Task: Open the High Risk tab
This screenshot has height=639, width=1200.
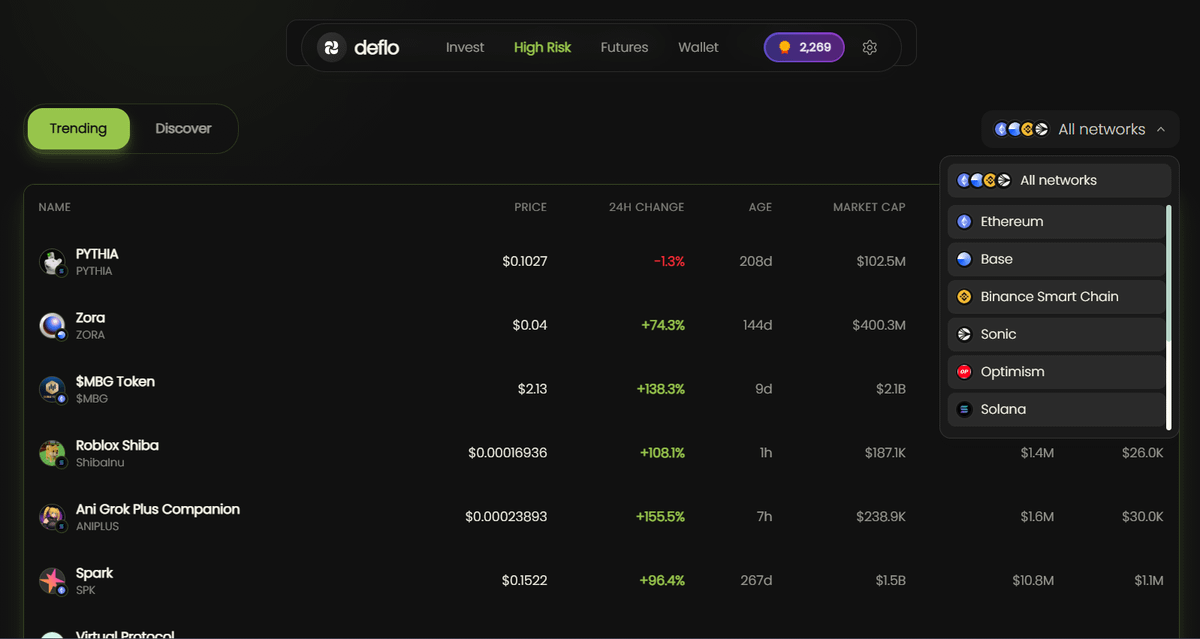Action: [543, 47]
